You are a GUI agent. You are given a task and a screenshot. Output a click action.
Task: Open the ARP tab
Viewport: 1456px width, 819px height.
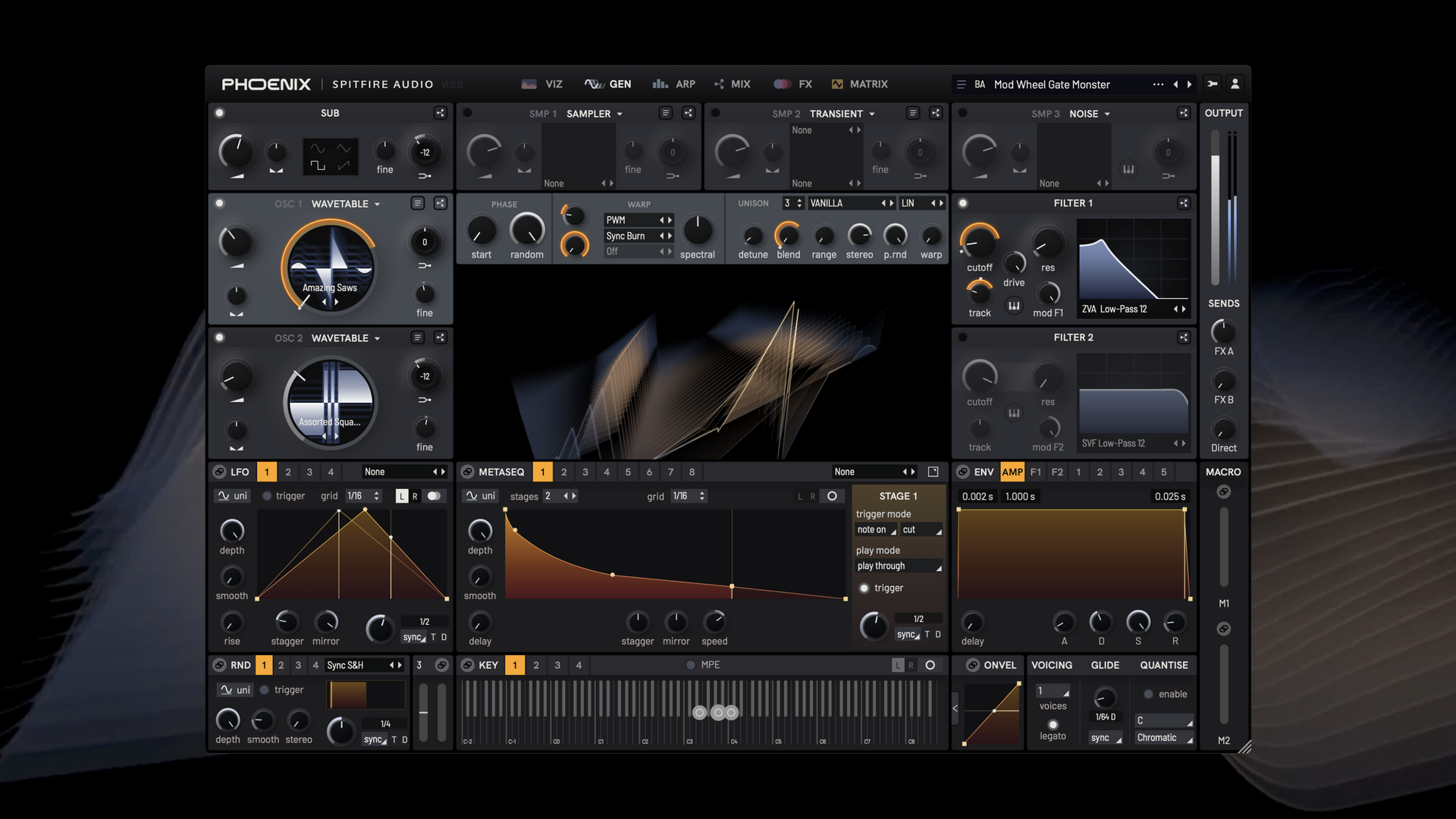(674, 84)
